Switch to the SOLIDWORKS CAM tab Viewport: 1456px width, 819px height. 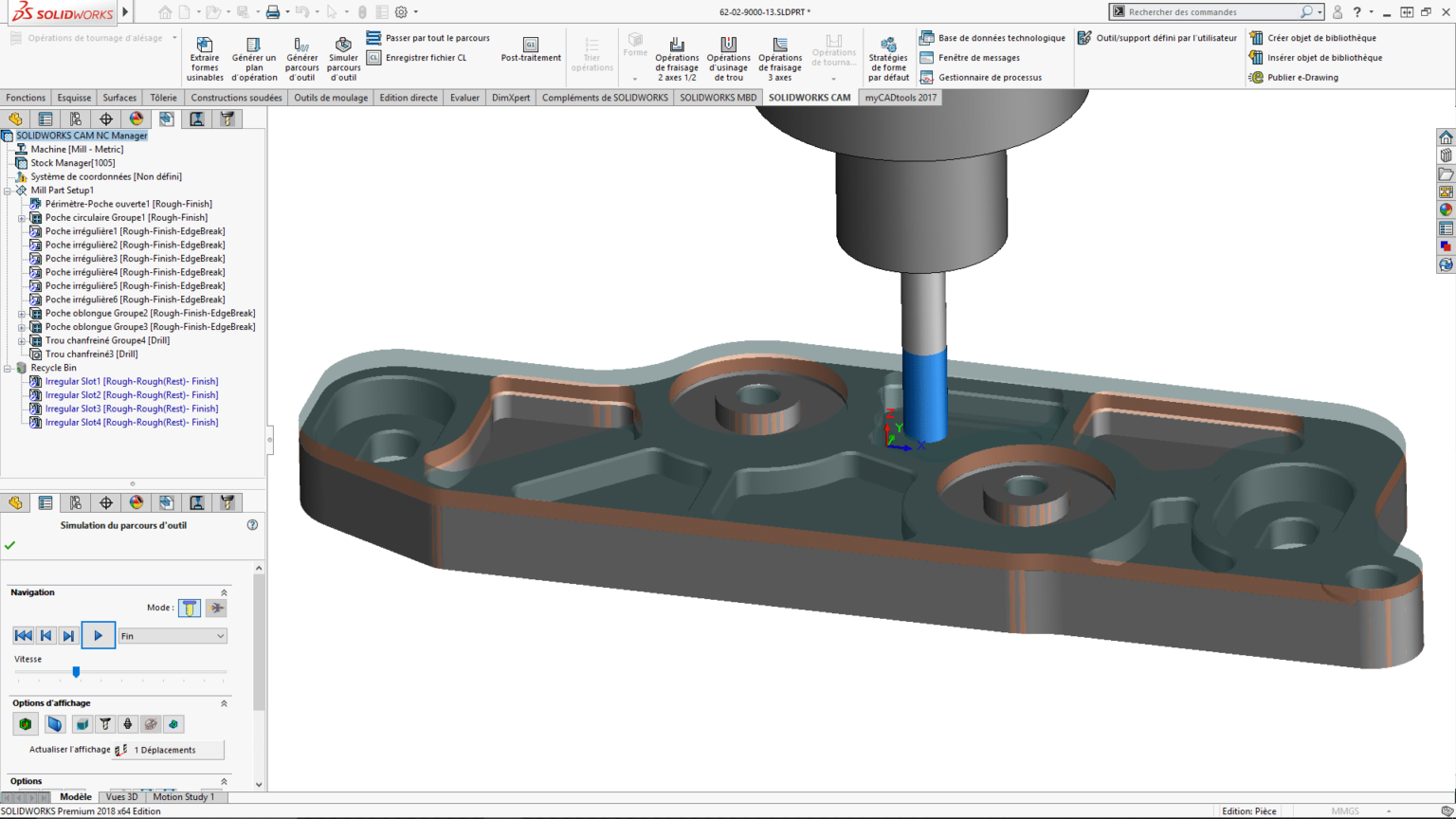point(810,97)
